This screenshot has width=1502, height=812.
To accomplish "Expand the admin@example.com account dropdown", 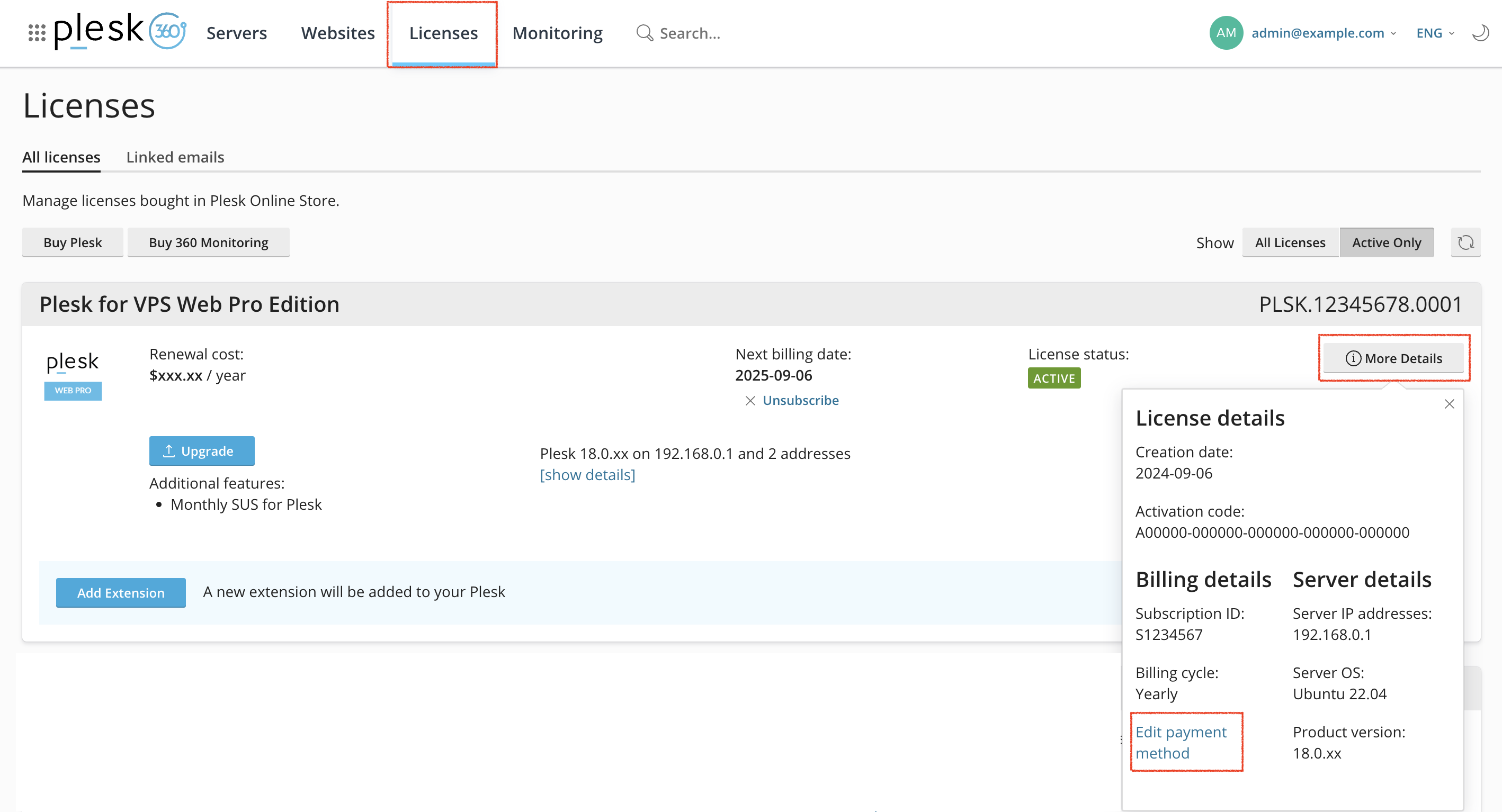I will [1324, 33].
